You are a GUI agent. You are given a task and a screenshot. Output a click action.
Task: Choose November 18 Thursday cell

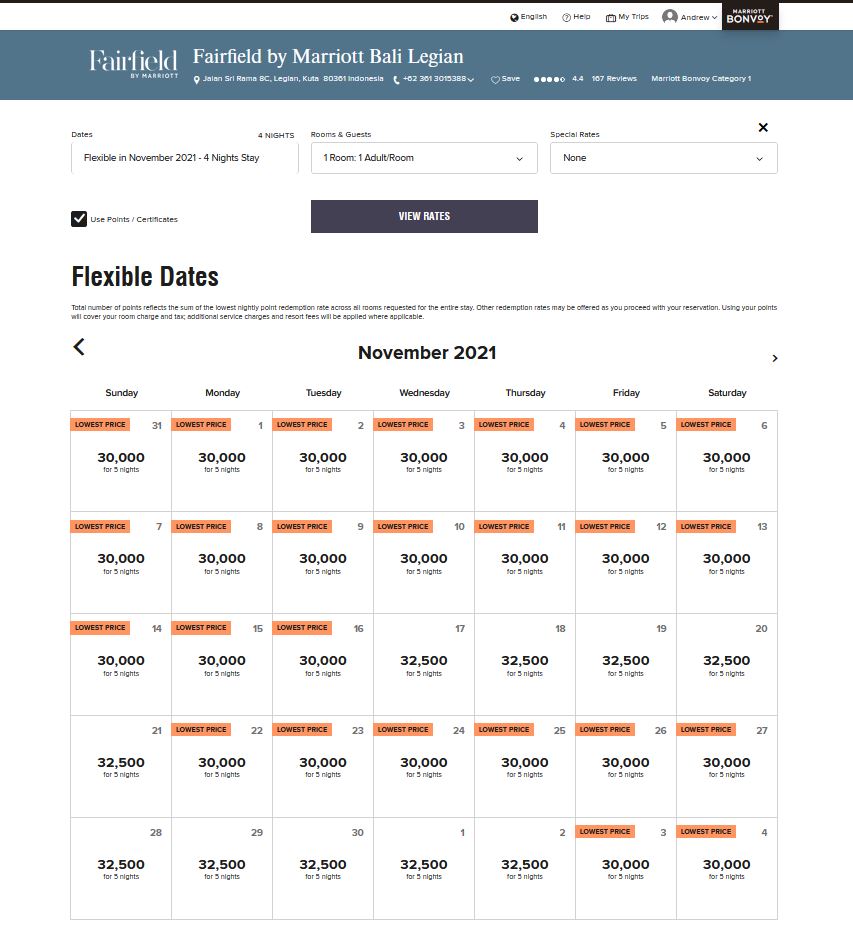coord(525,664)
